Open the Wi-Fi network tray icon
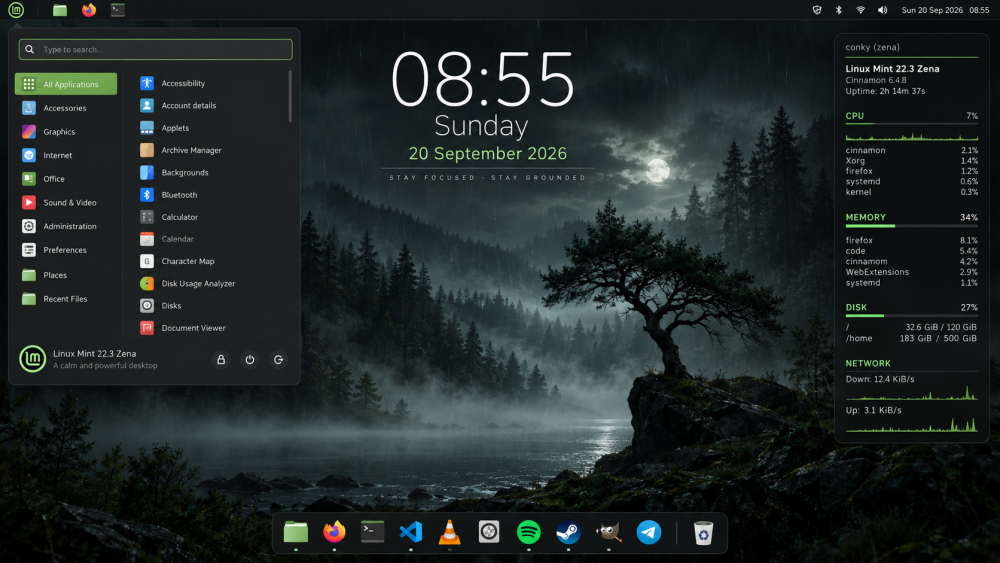 tap(860, 10)
